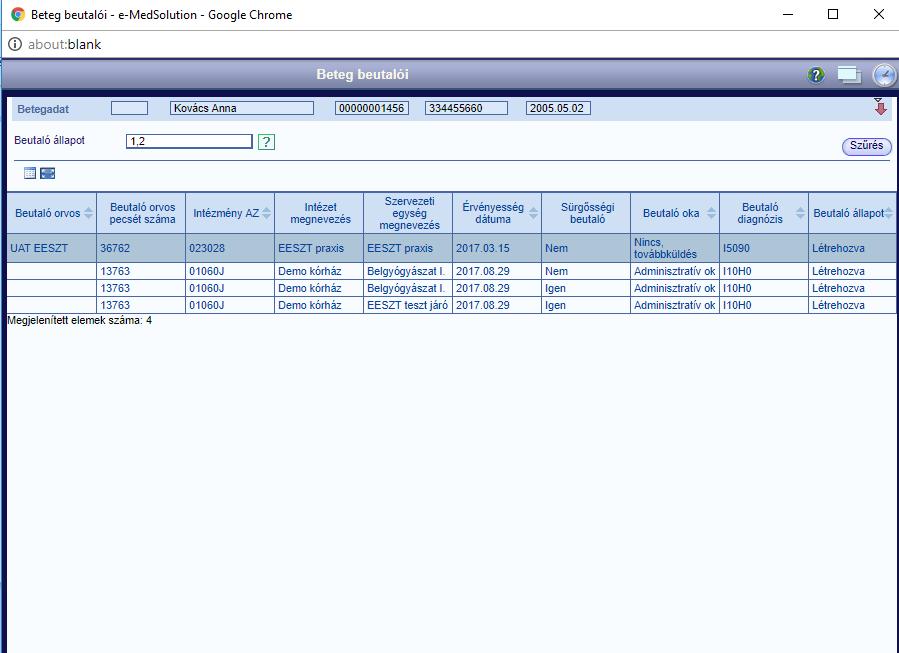Viewport: 899px width, 653px height.
Task: Click the Szervezeti egység megnevezés header
Action: click(409, 213)
